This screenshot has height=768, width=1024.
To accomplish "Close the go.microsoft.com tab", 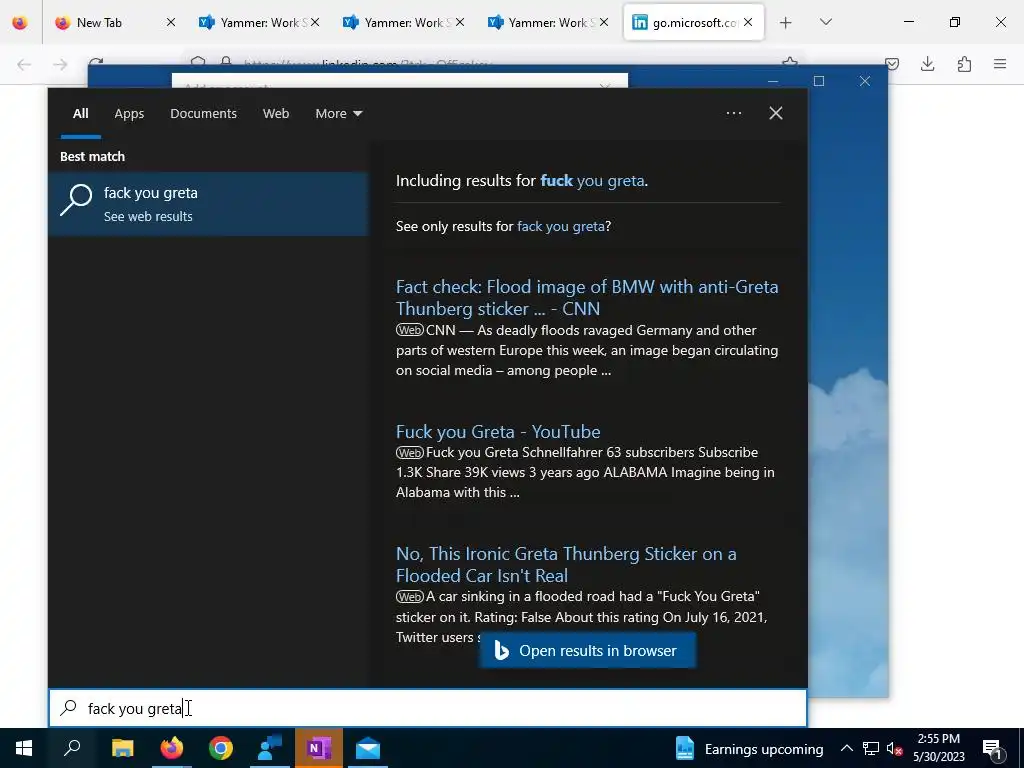I will click(x=748, y=22).
